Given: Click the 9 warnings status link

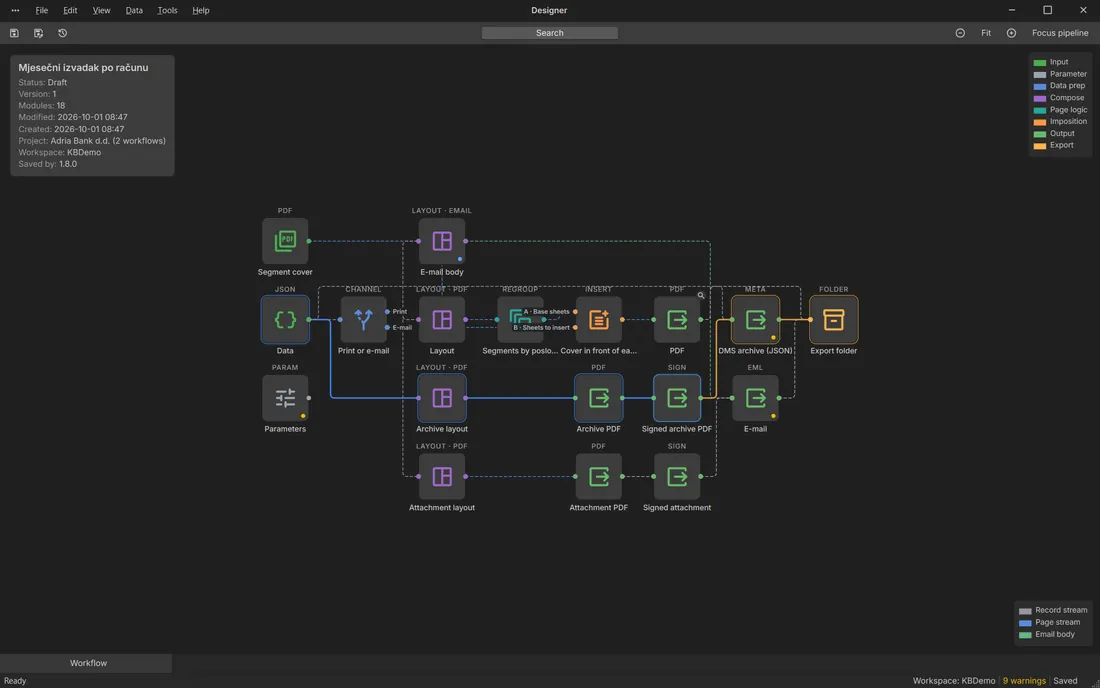Looking at the screenshot, I should (1024, 681).
